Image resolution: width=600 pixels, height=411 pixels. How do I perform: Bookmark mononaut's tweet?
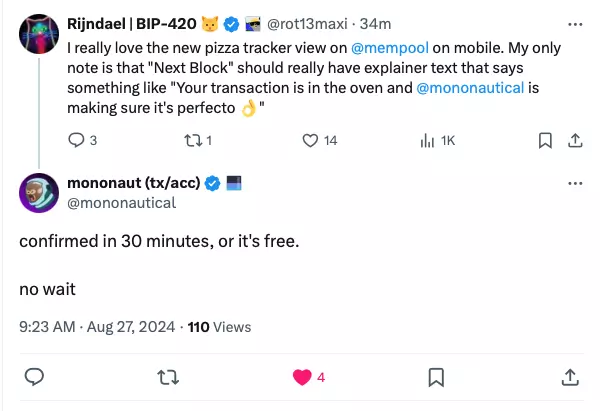pos(436,377)
